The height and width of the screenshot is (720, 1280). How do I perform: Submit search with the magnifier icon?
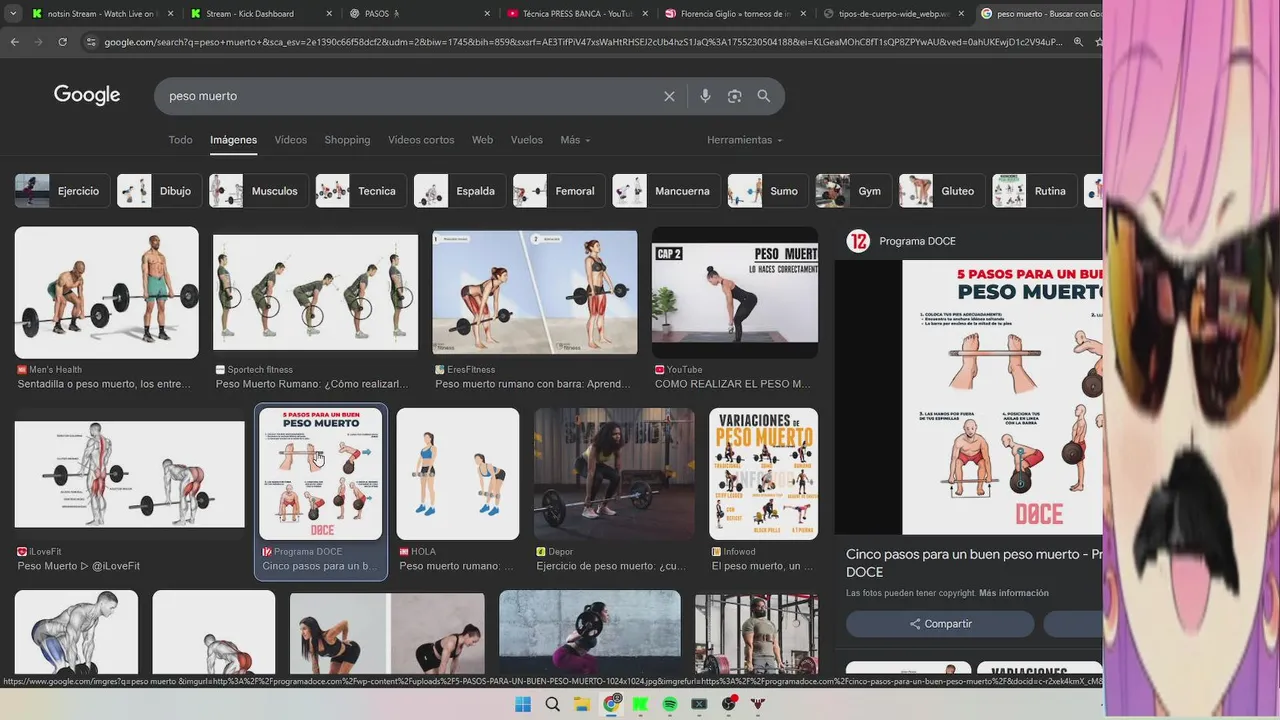point(764,96)
